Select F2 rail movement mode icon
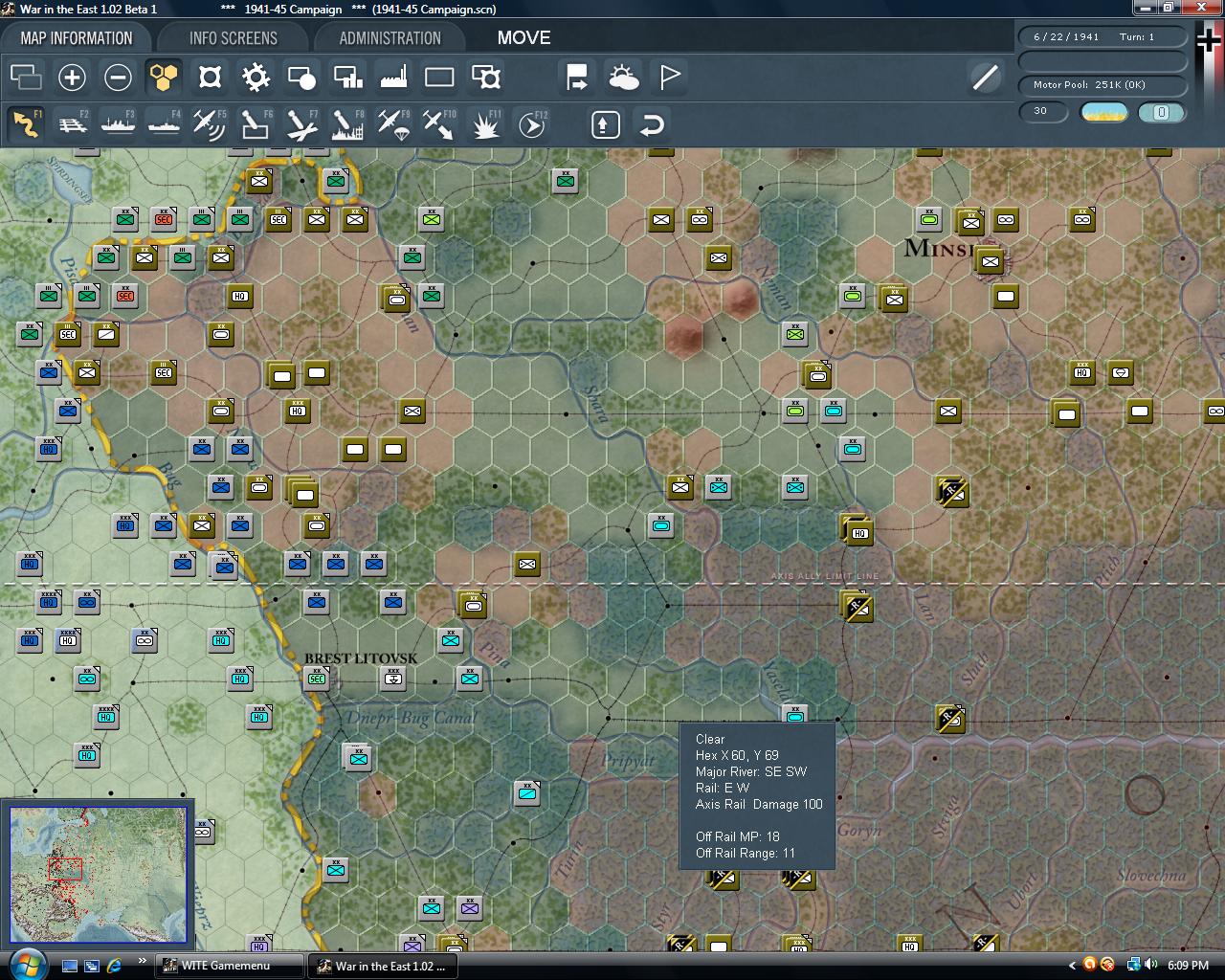The height and width of the screenshot is (980, 1225). coord(72,124)
